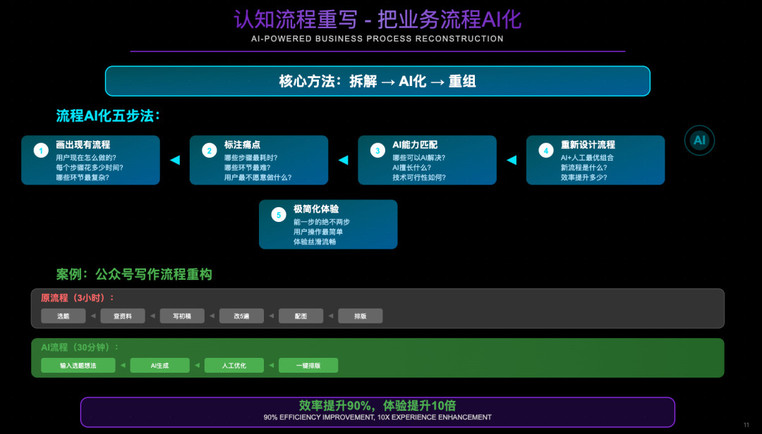The width and height of the screenshot is (762, 434).
Task: Click the gray 排版 step chip
Action: pos(360,316)
